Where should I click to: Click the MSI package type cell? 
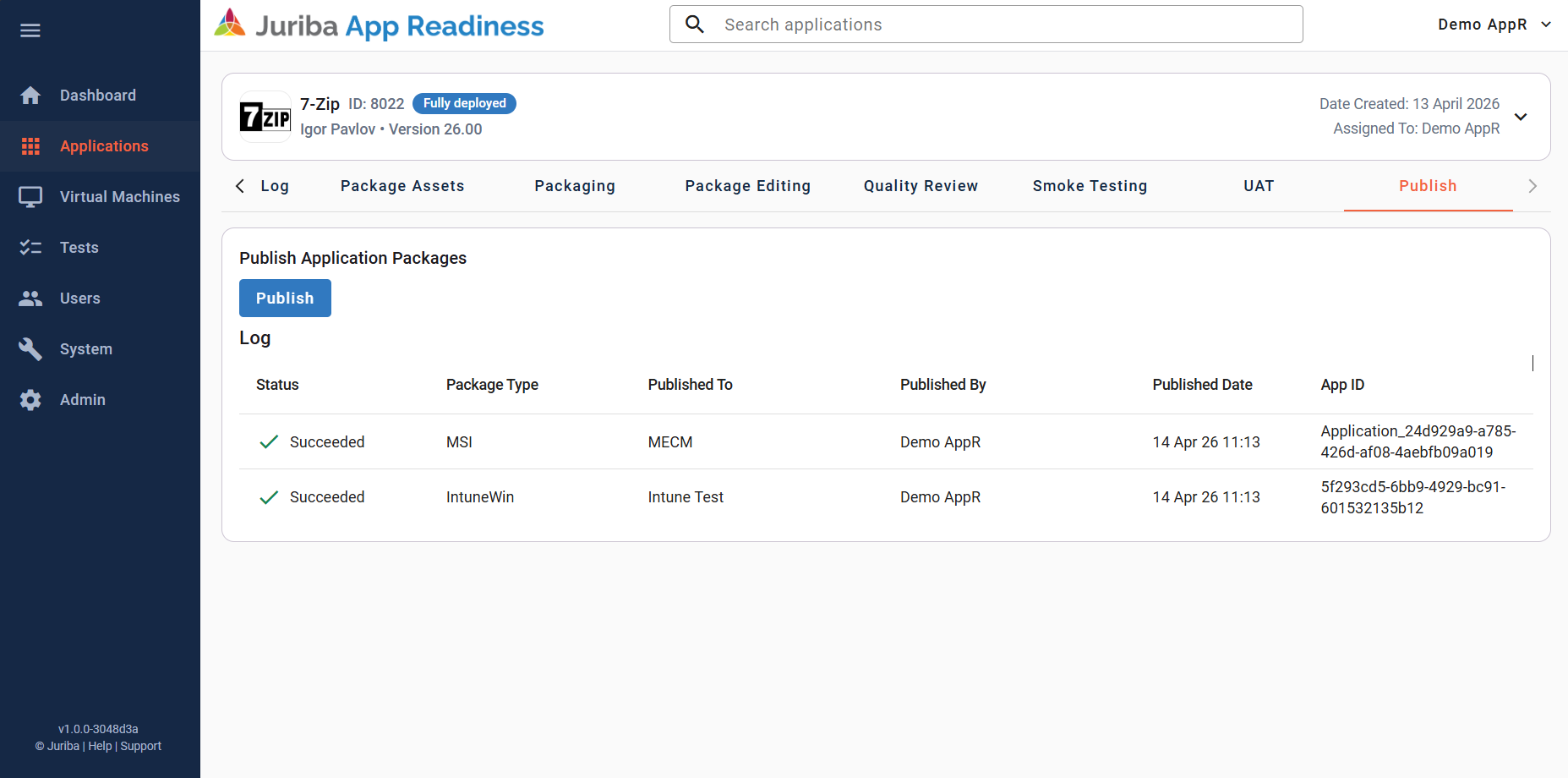point(459,442)
